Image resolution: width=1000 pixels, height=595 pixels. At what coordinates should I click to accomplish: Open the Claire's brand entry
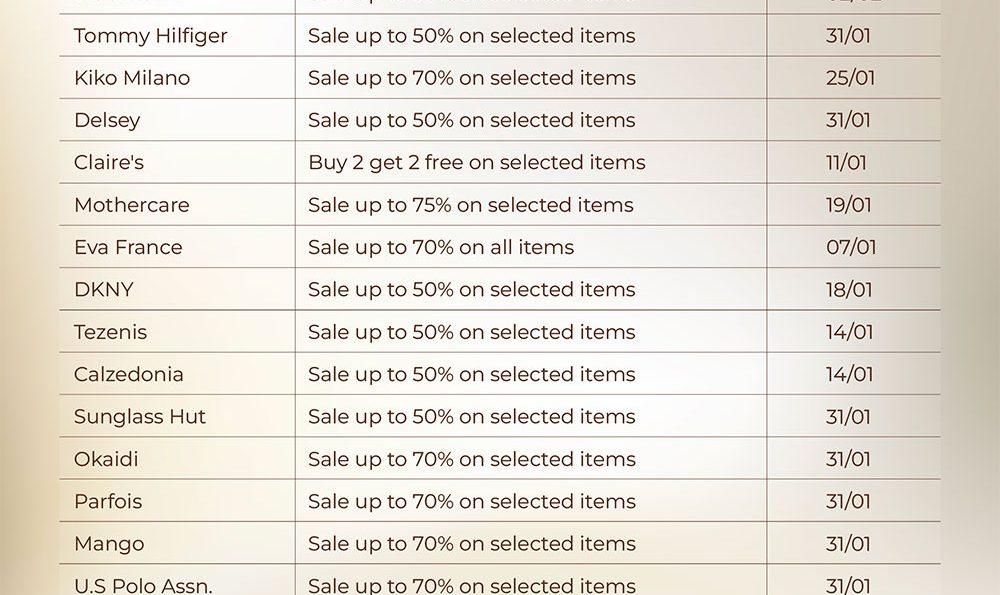pos(109,162)
